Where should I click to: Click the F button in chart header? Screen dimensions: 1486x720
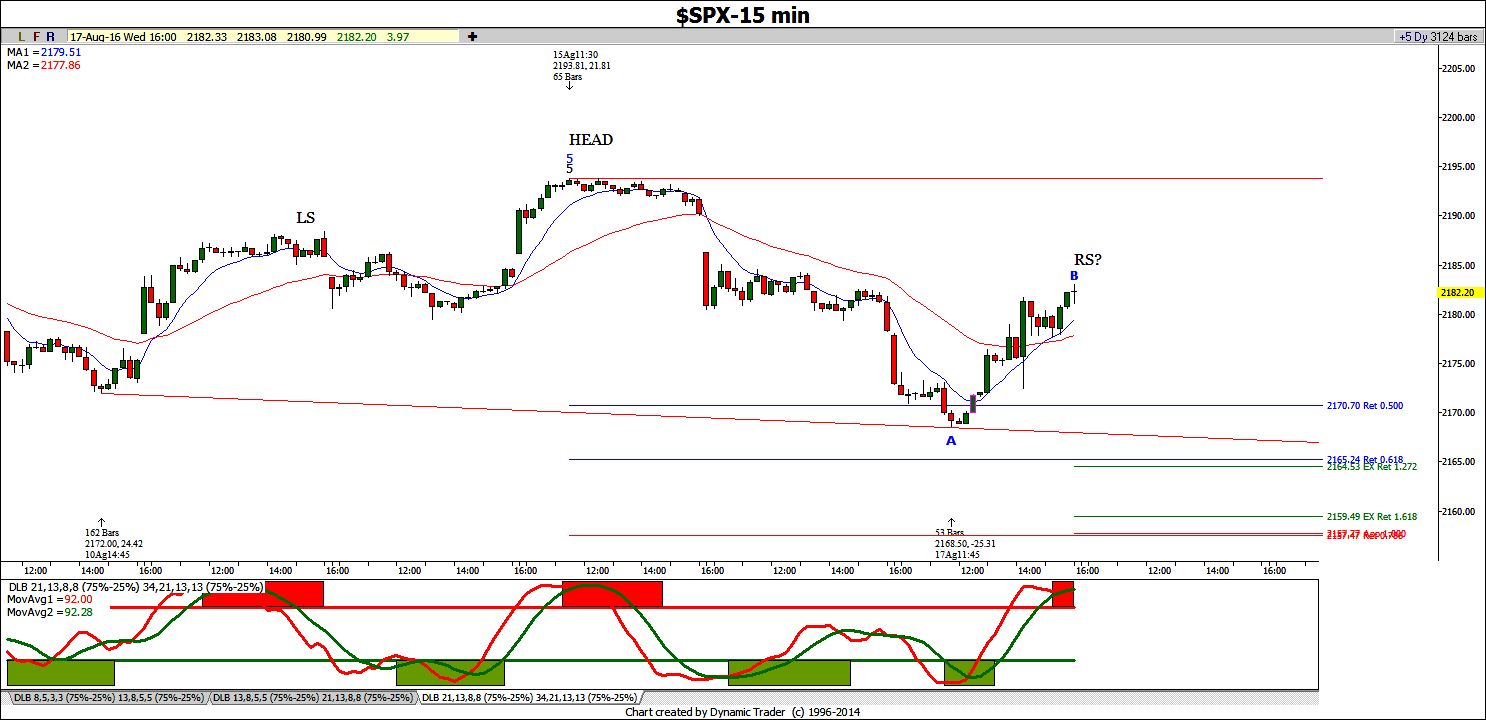click(36, 37)
